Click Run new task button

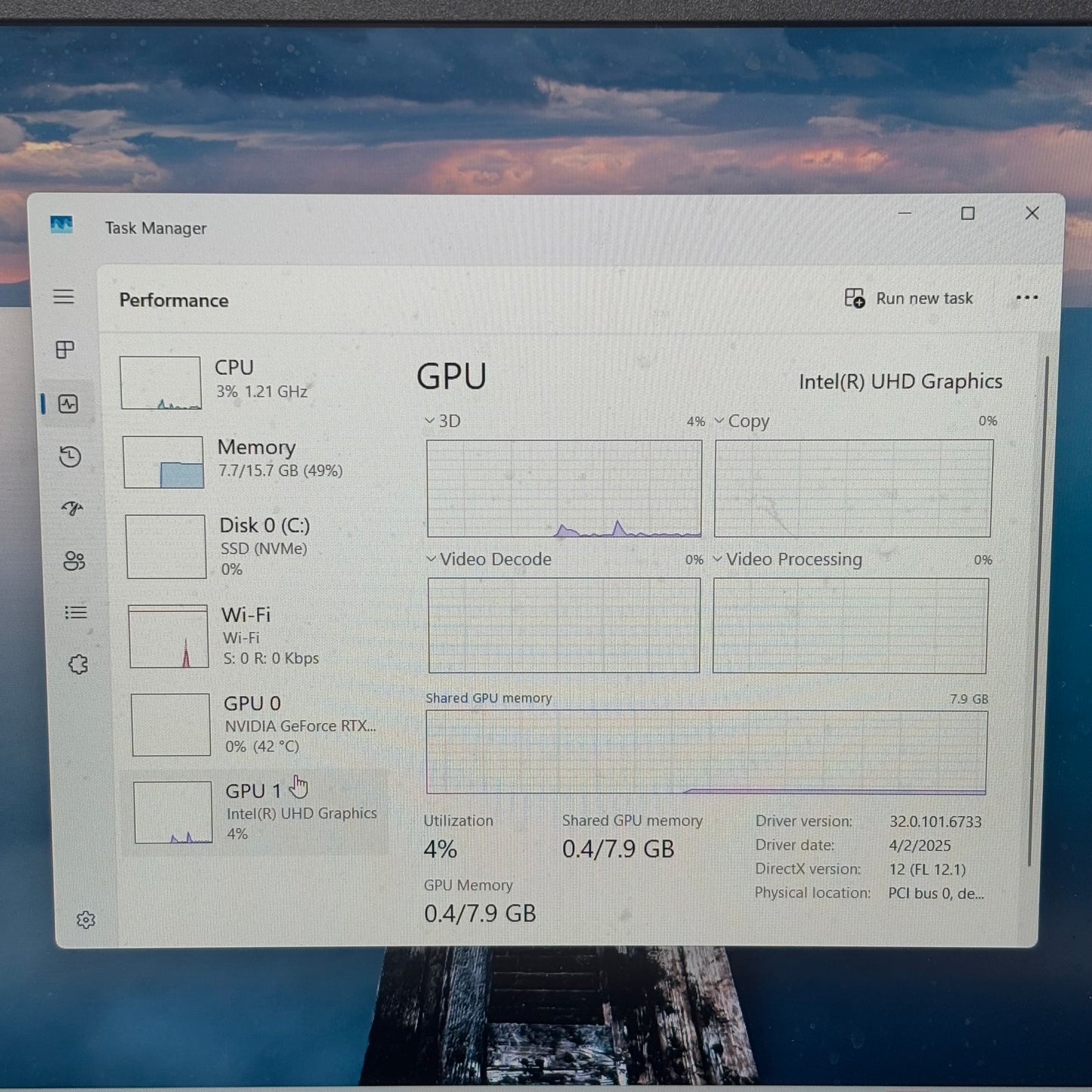click(909, 299)
